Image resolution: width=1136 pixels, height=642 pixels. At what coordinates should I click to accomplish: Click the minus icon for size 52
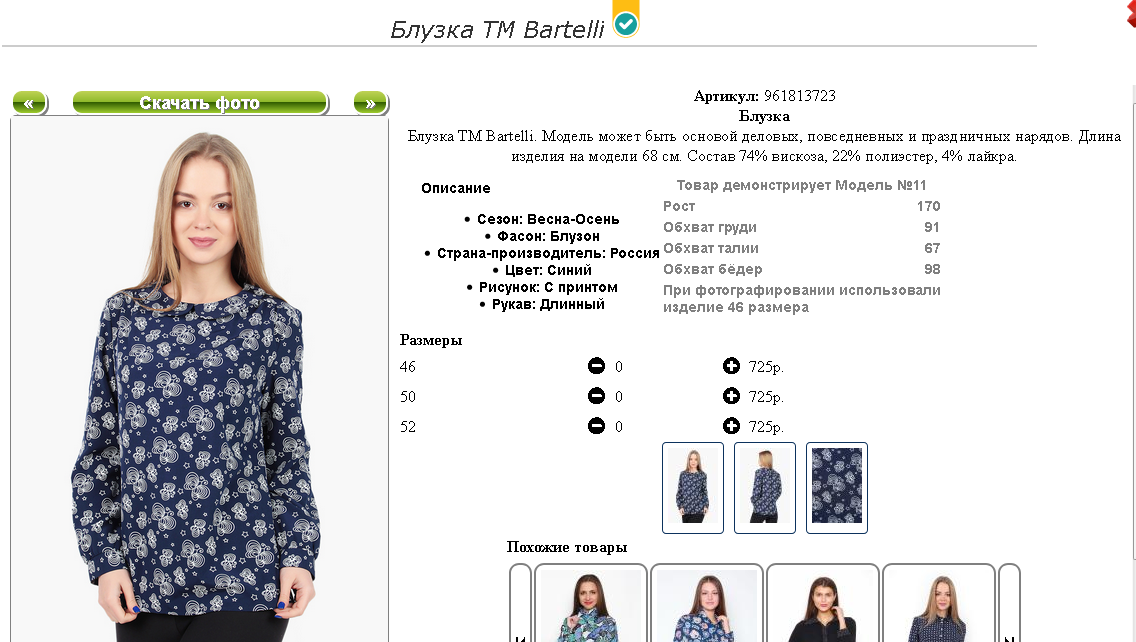coord(596,425)
